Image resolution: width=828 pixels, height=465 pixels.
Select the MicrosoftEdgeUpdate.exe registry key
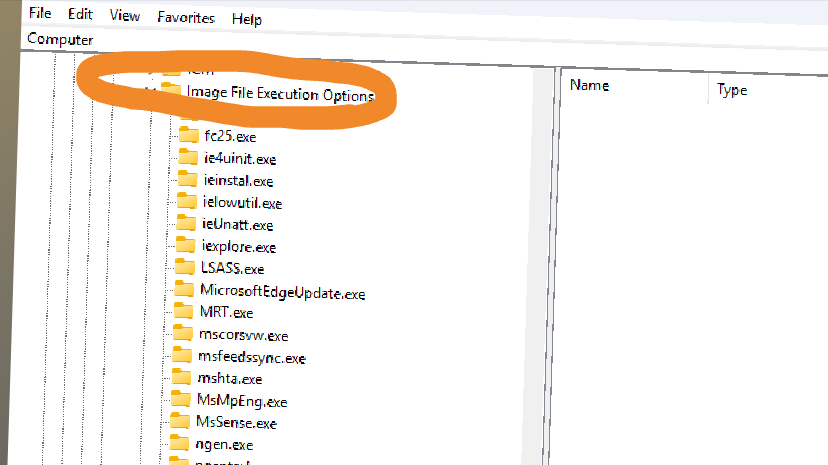point(283,291)
